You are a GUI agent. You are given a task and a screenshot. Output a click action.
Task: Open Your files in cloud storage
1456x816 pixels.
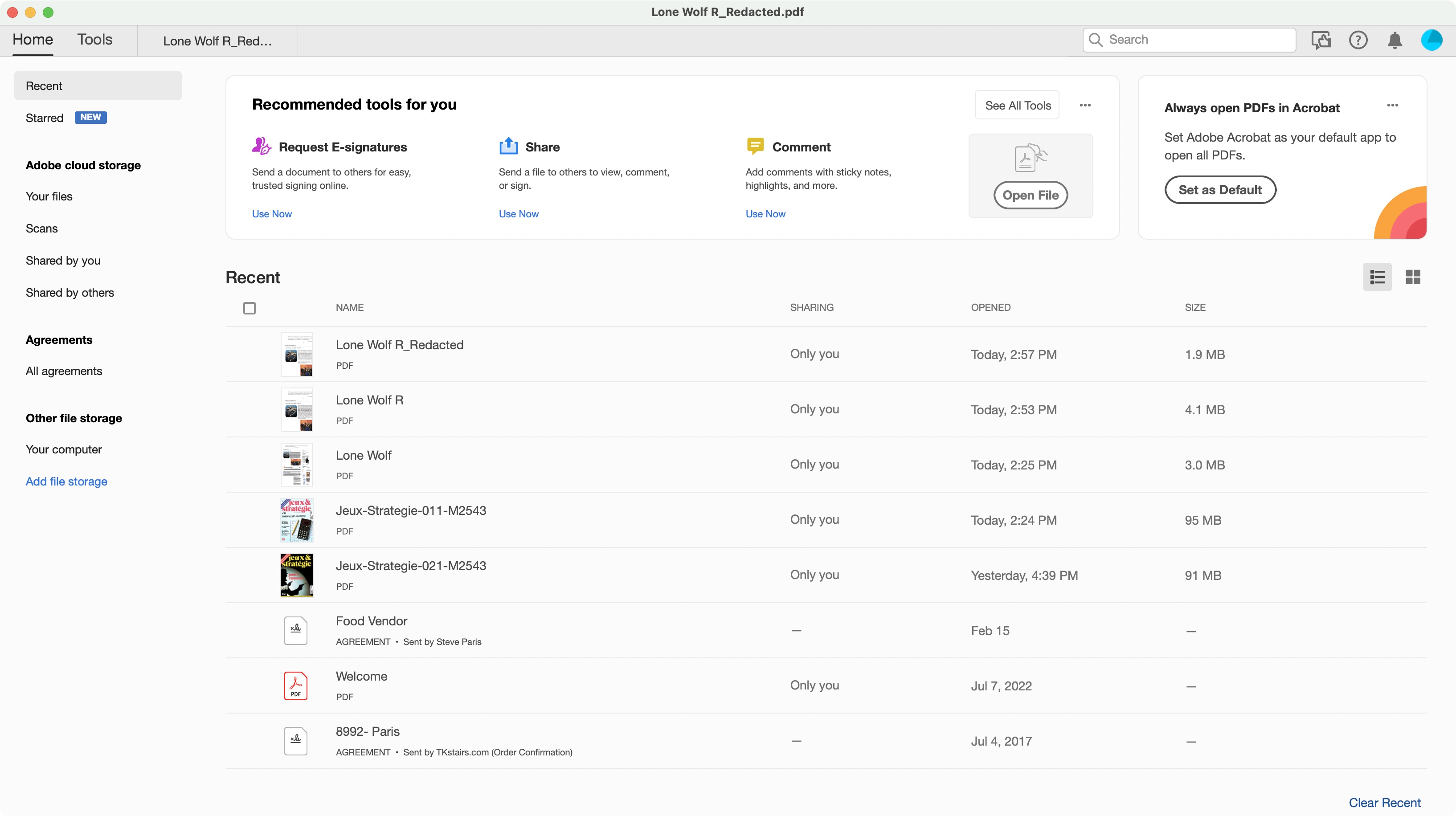[x=49, y=196]
